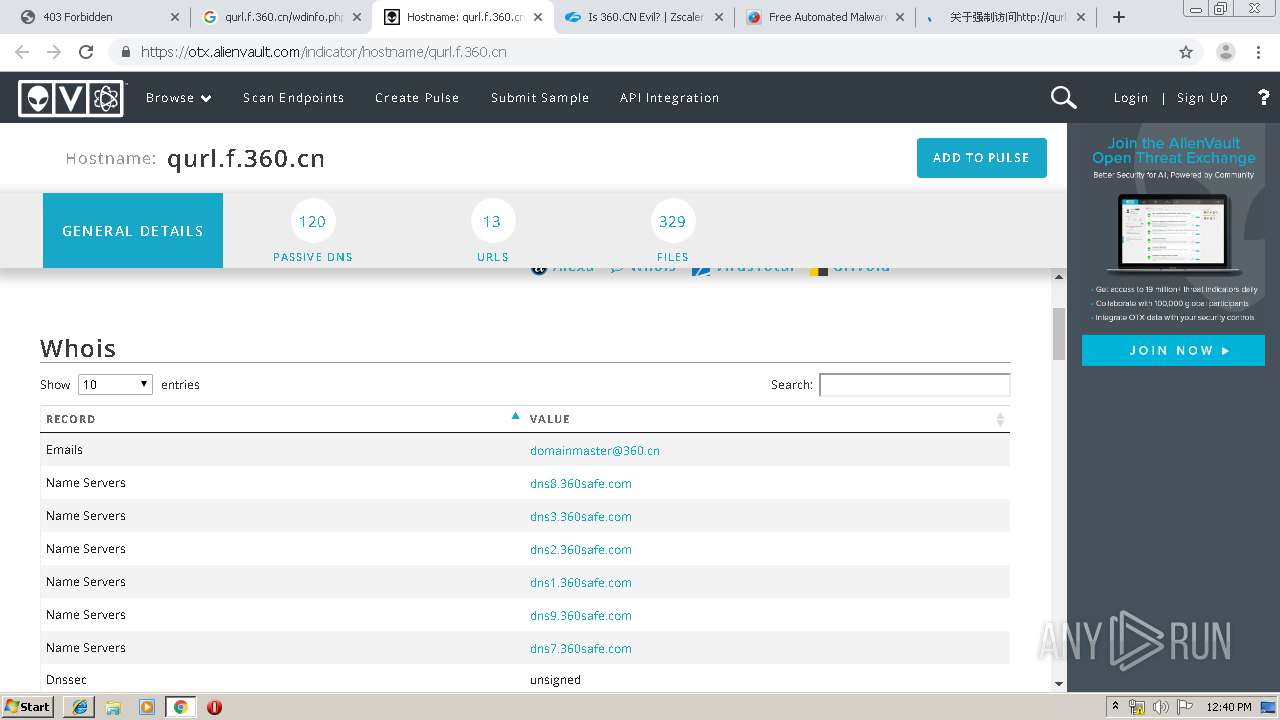Open dns1.360safe.com link
Viewport: 1280px width, 720px height.
click(581, 583)
